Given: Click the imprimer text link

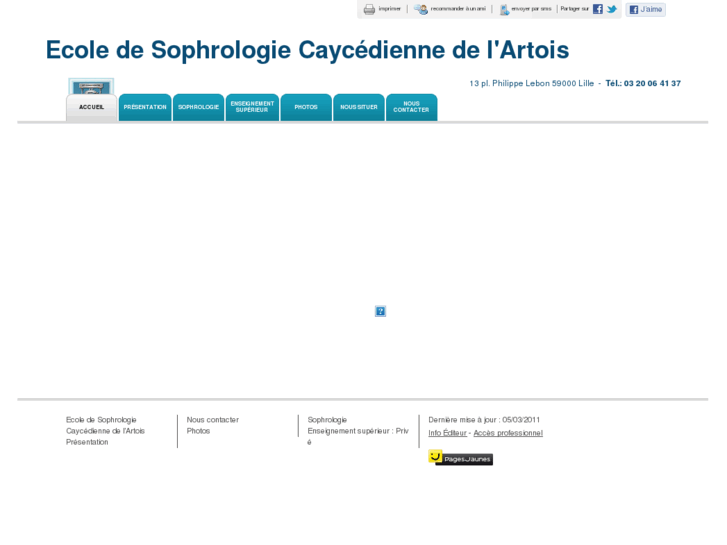Looking at the screenshot, I should click(x=389, y=9).
